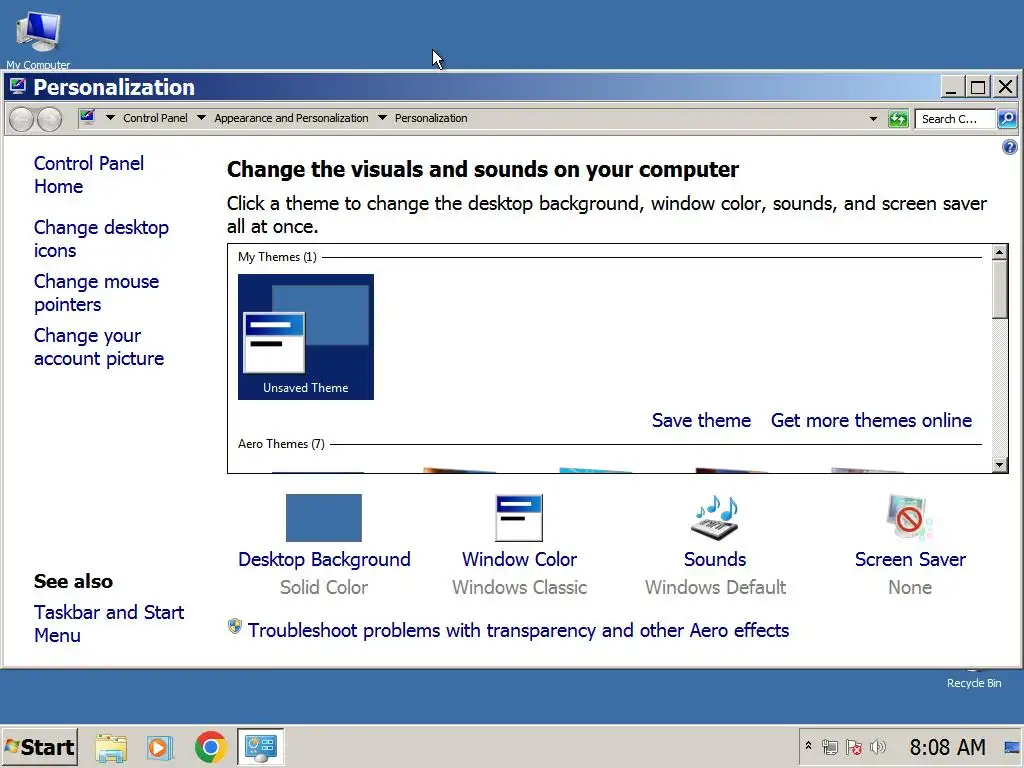1024x768 pixels.
Task: Click the My Themes (1) group header
Action: click(x=277, y=257)
